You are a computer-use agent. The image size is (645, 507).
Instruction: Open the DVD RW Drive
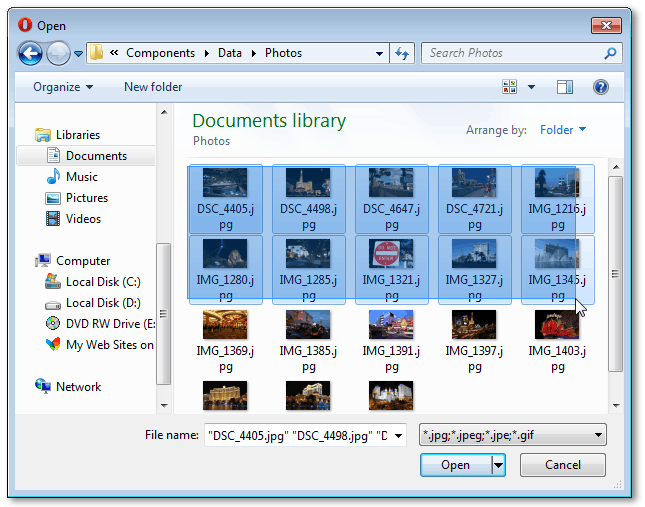(x=100, y=324)
